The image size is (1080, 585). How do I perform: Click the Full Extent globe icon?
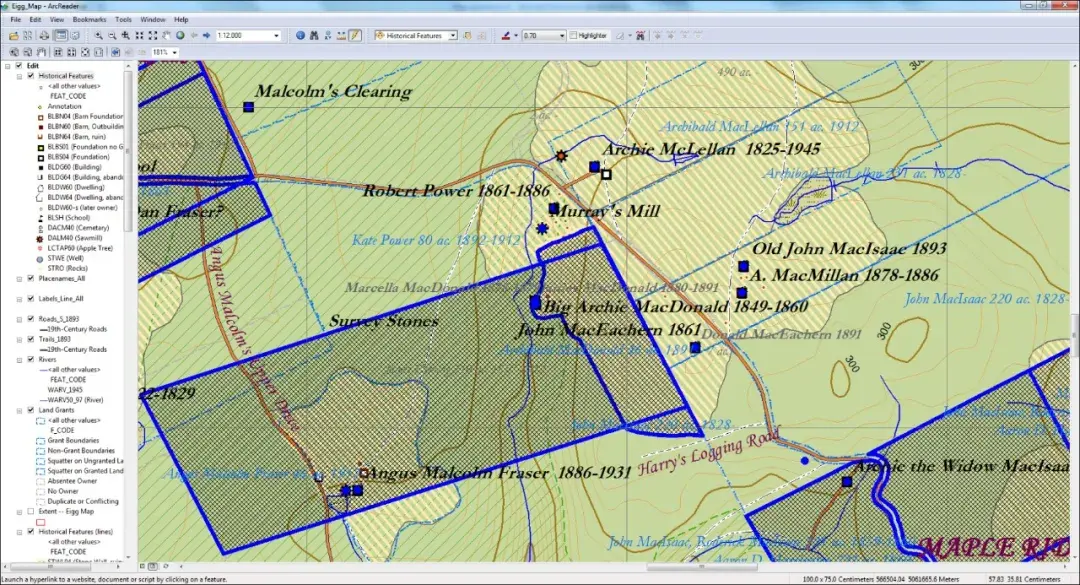click(178, 34)
